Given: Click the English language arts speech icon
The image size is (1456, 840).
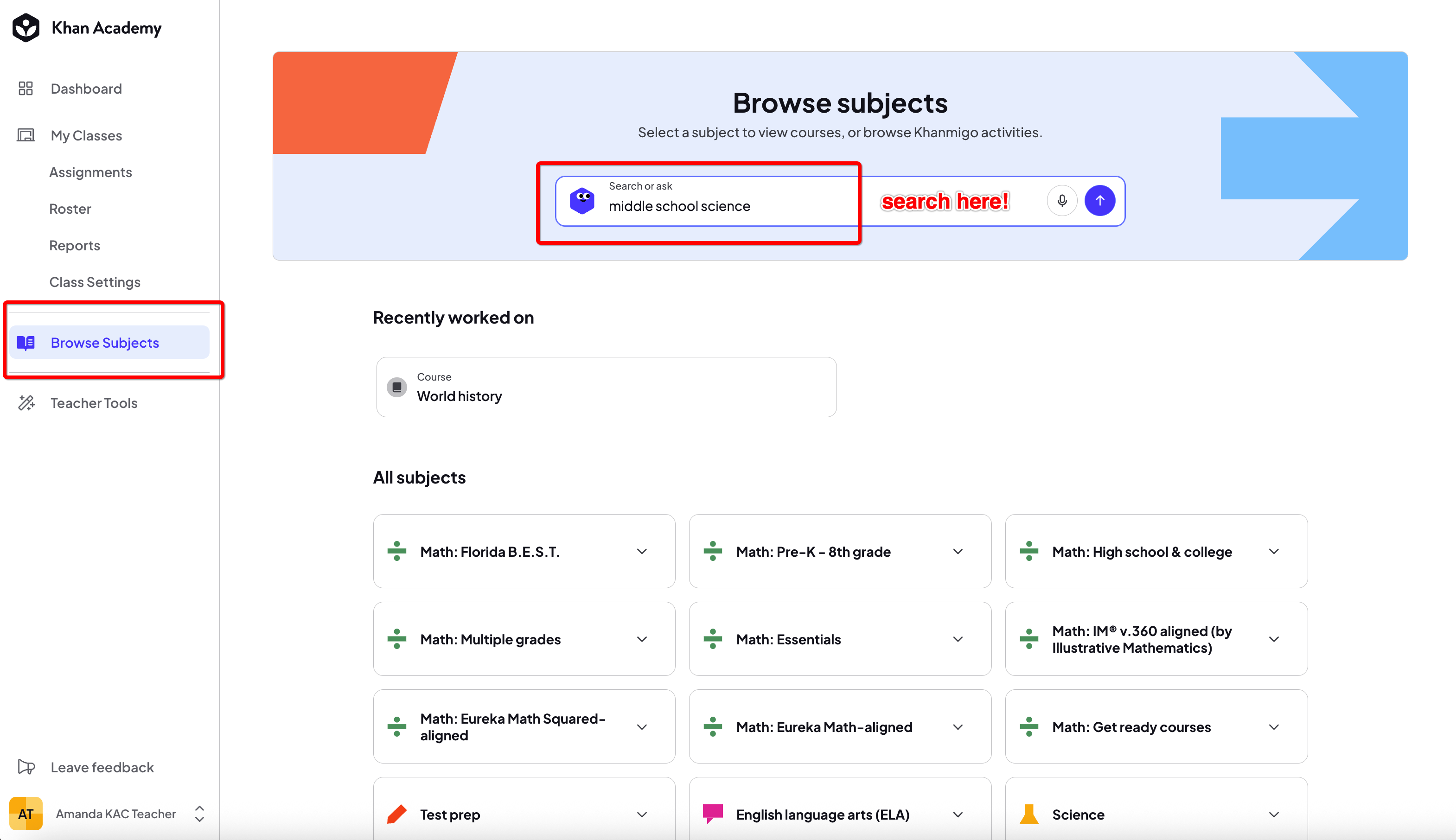Looking at the screenshot, I should [713, 814].
